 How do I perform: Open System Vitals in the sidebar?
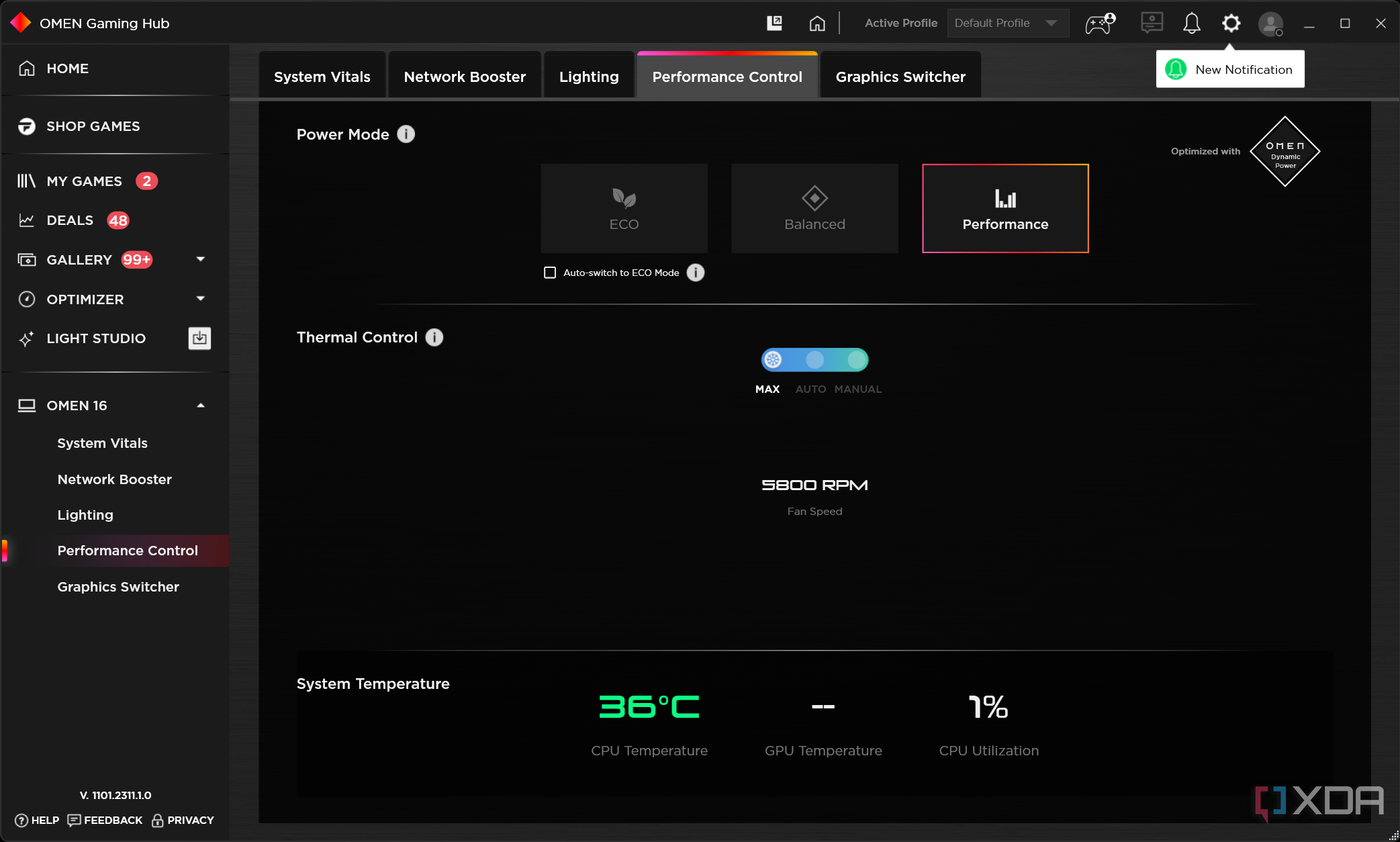tap(103, 443)
